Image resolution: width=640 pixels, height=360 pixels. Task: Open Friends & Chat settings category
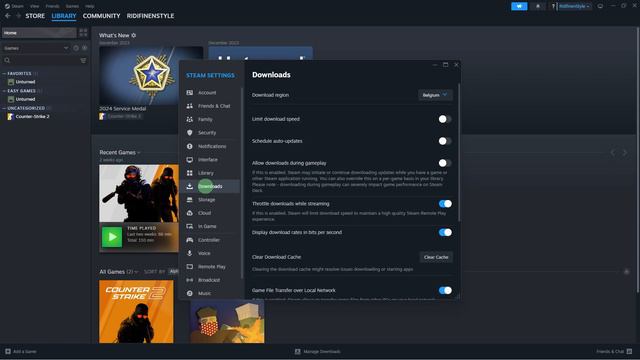tap(210, 106)
